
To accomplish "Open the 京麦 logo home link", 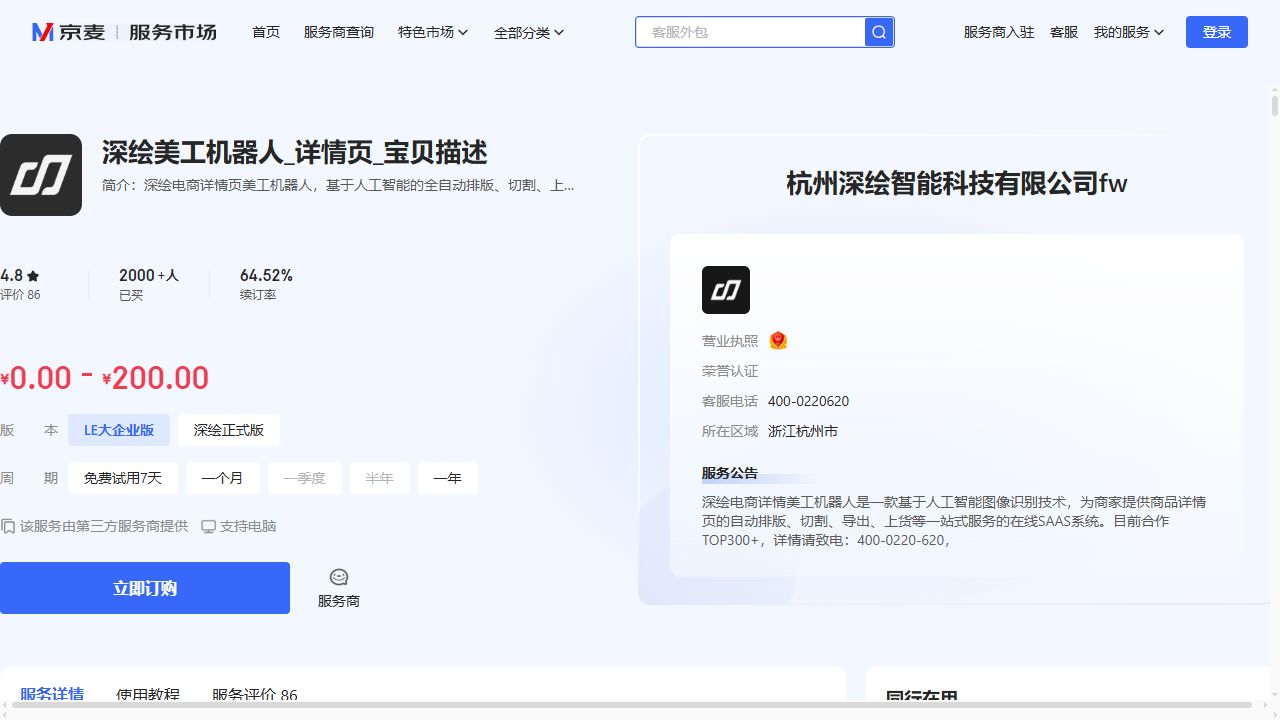I will coord(69,32).
